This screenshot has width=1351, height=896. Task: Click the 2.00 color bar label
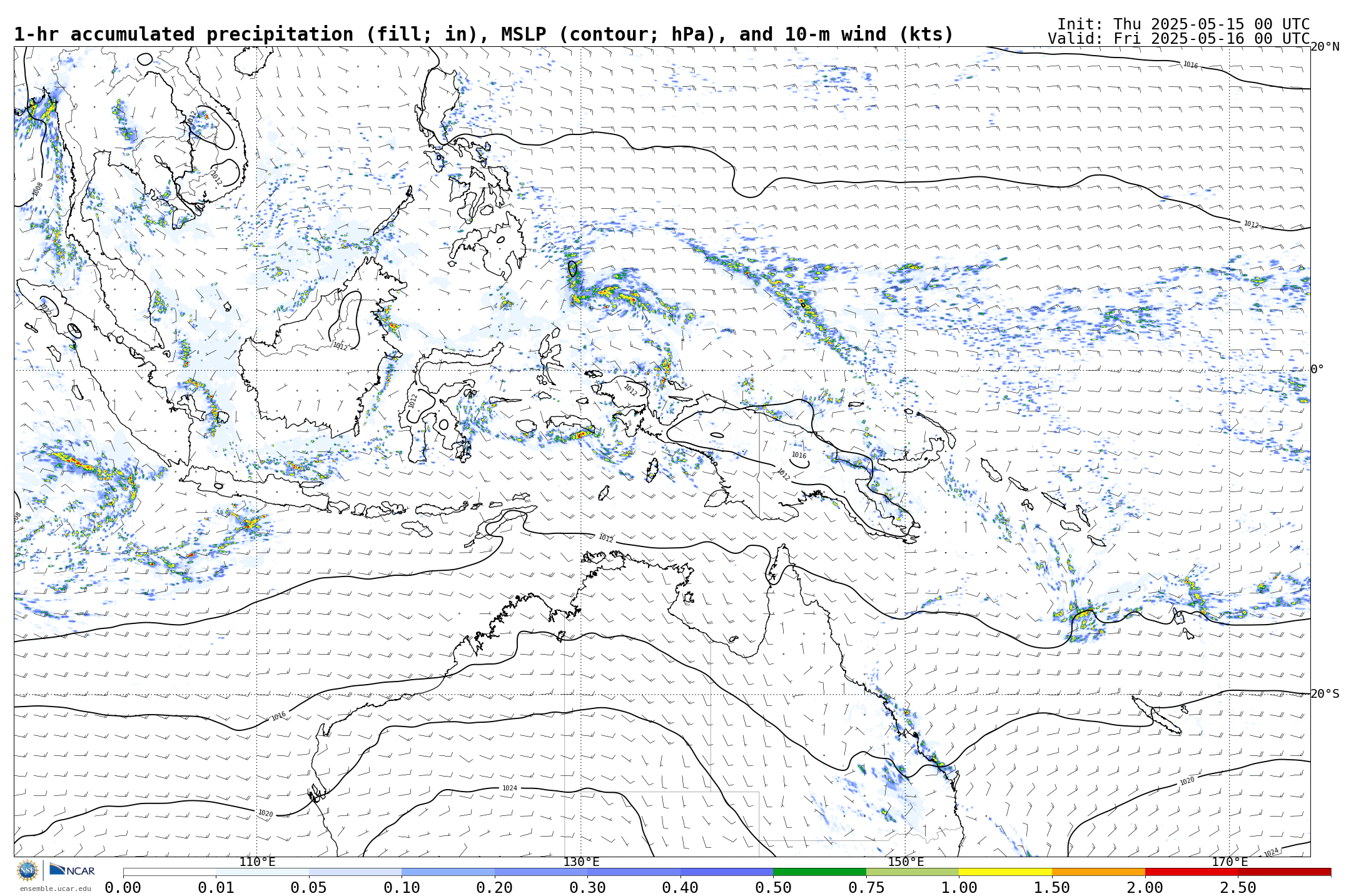[1145, 888]
